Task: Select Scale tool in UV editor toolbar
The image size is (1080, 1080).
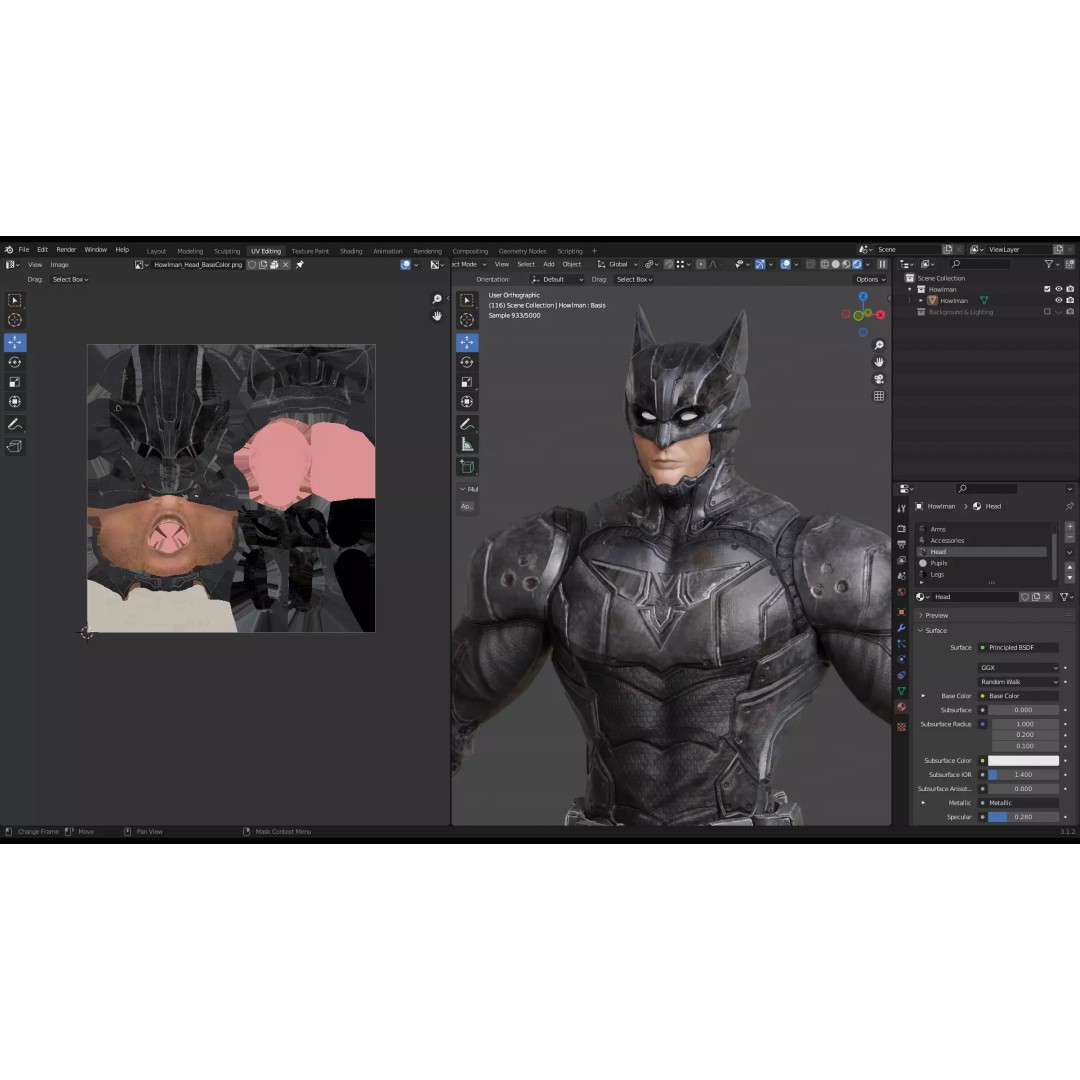Action: (14, 382)
